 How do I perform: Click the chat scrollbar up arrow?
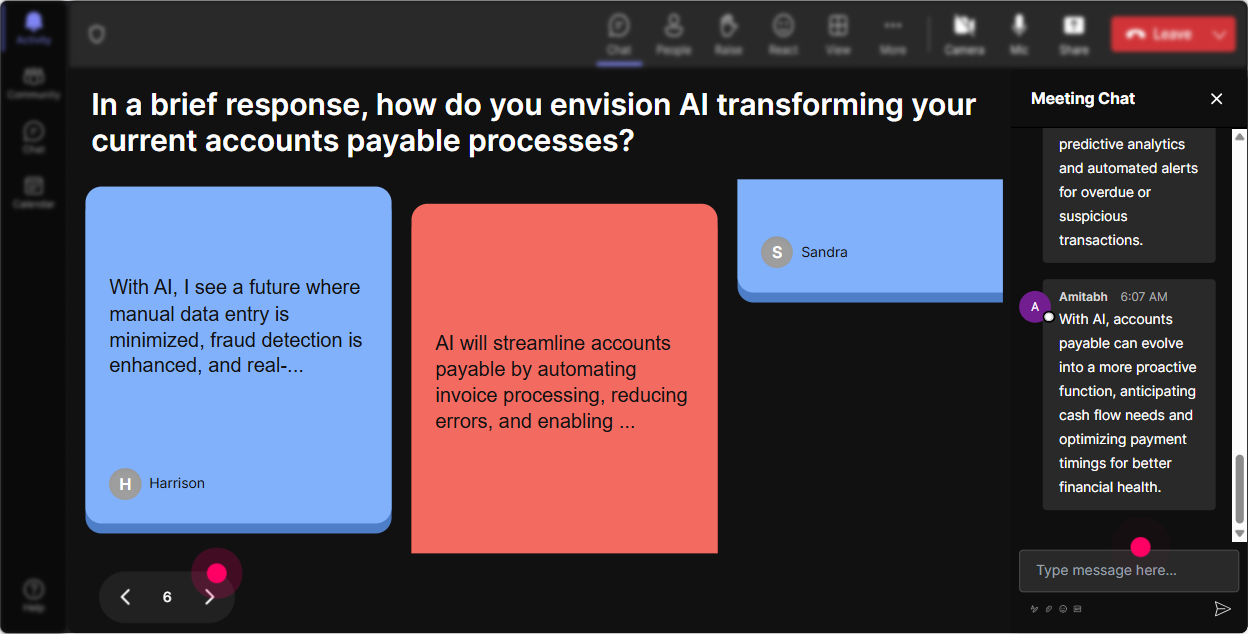1240,135
